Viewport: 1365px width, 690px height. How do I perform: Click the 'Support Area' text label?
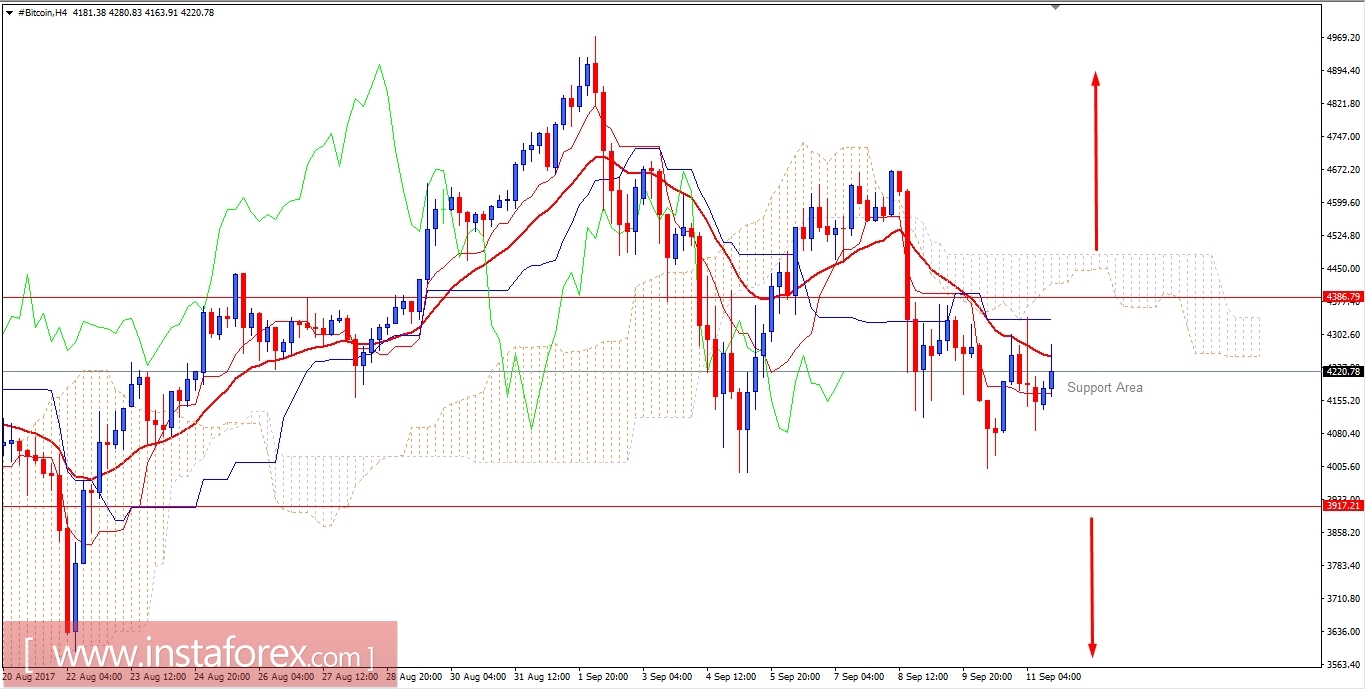click(1105, 387)
